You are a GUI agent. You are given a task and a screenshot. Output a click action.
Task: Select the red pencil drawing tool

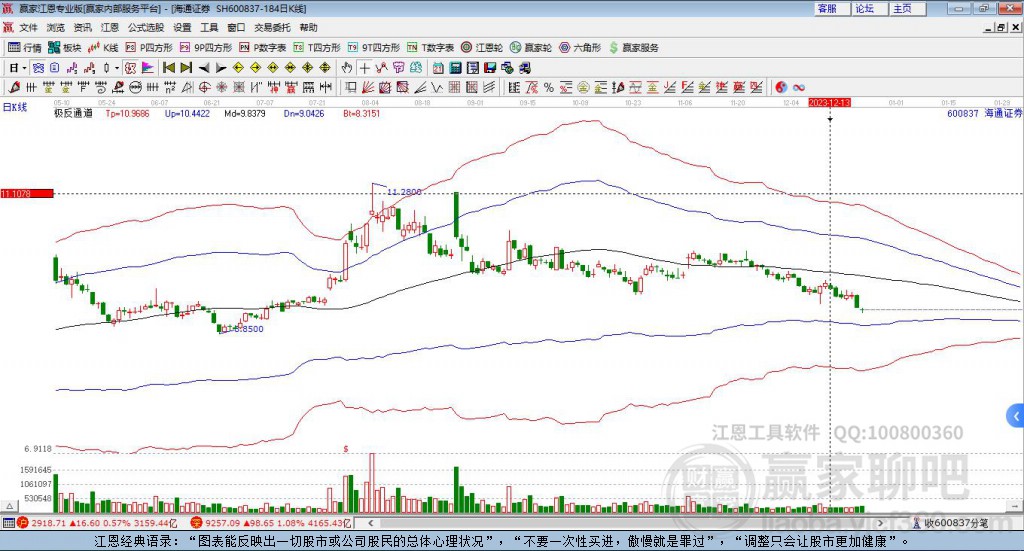14,87
